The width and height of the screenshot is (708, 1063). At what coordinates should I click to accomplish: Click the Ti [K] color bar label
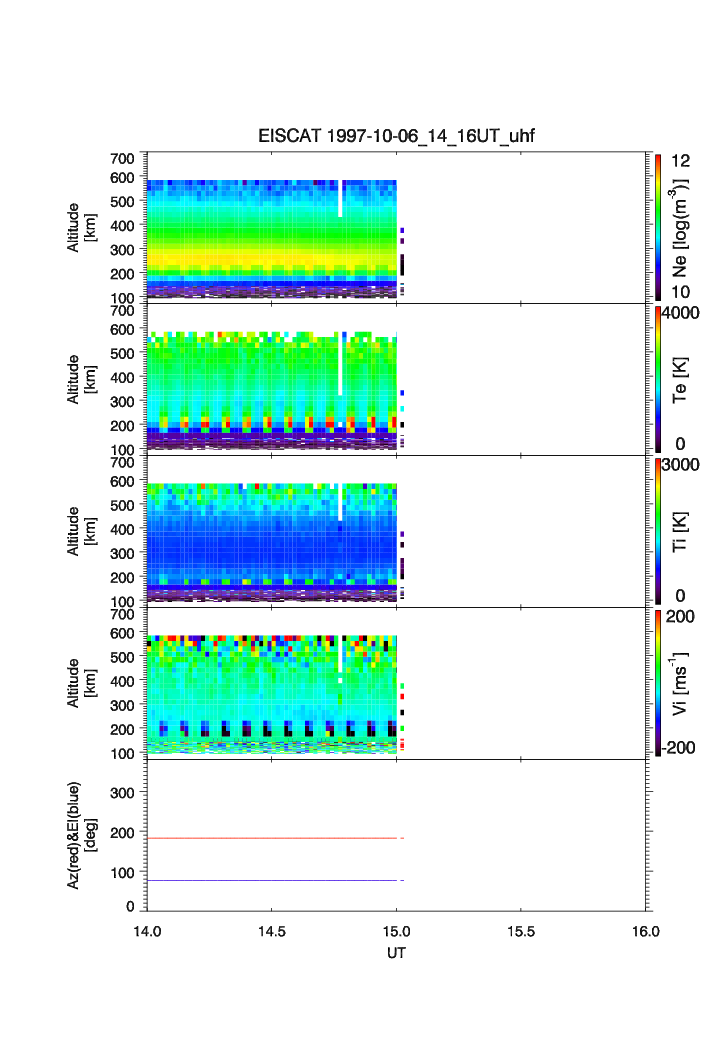point(680,532)
